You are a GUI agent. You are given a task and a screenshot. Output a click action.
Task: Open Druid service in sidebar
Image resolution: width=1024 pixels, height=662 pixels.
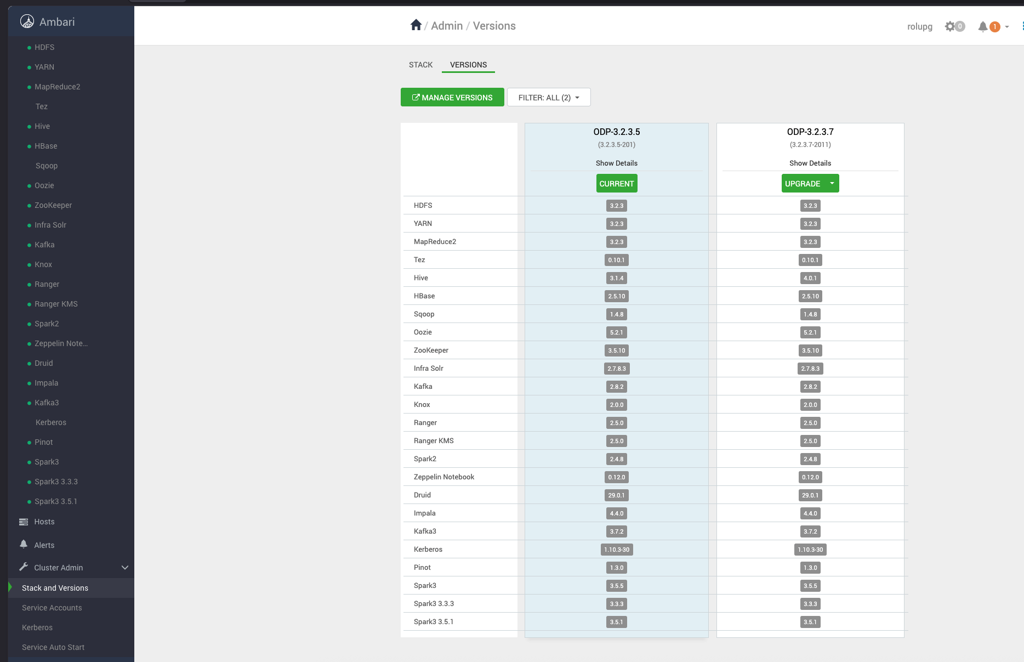tap(44, 363)
